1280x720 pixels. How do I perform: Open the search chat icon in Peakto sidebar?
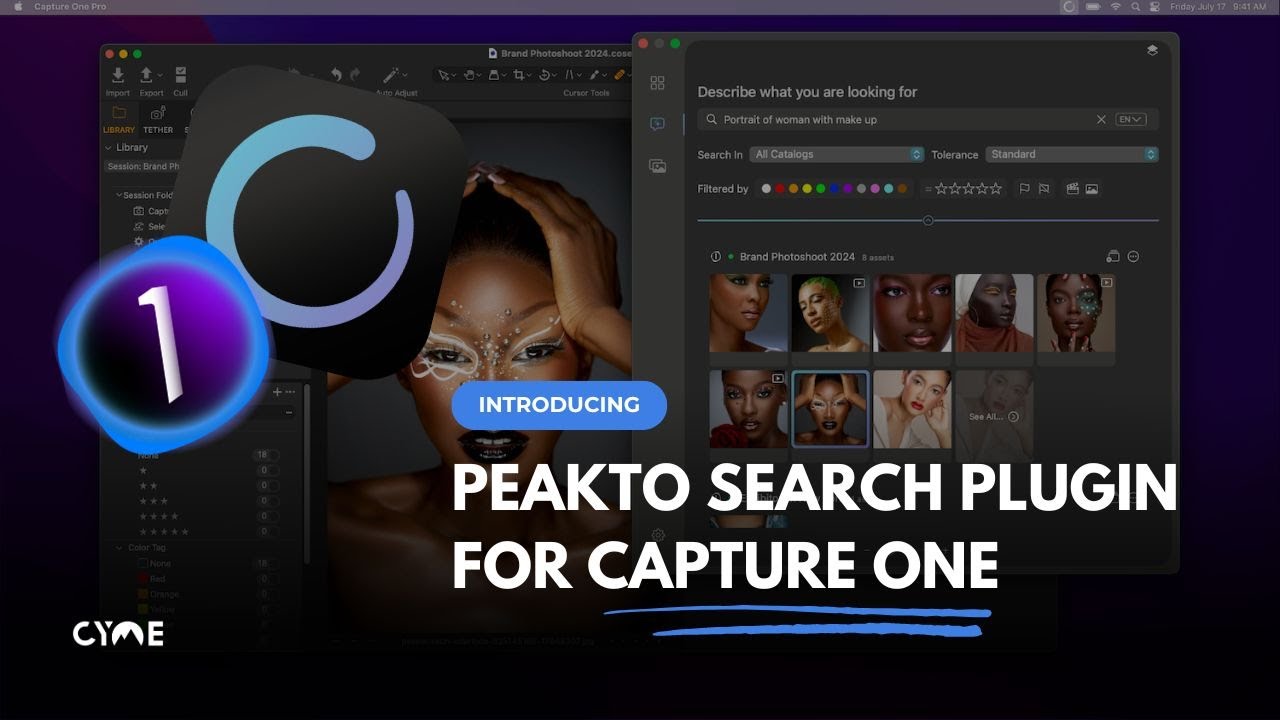657,124
